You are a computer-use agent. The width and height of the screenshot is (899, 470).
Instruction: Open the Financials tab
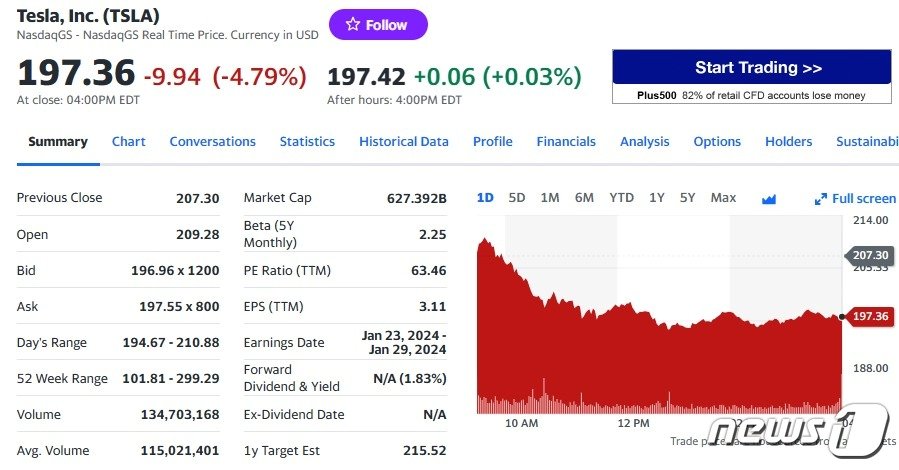coord(566,142)
